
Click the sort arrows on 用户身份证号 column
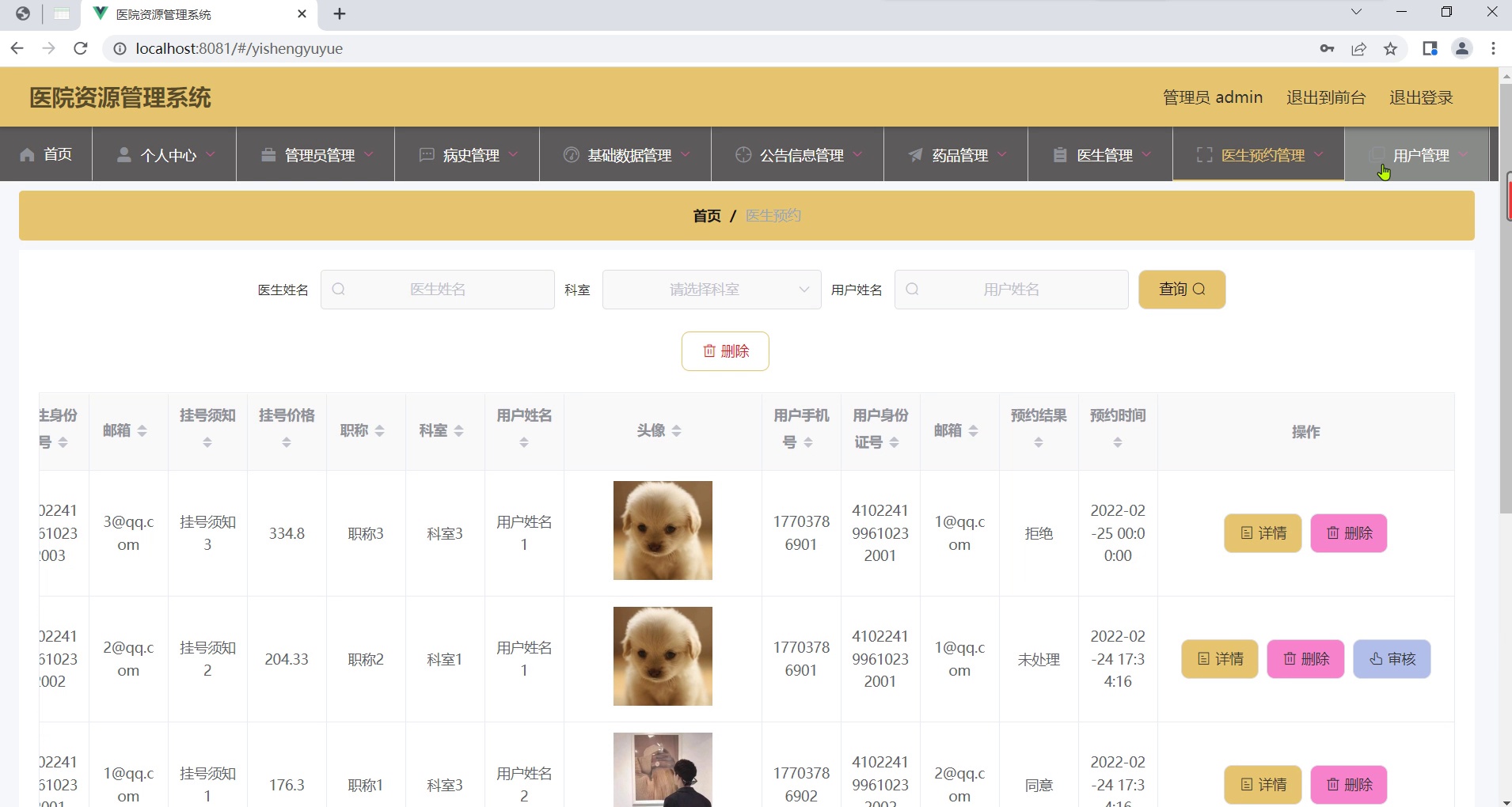coord(895,442)
